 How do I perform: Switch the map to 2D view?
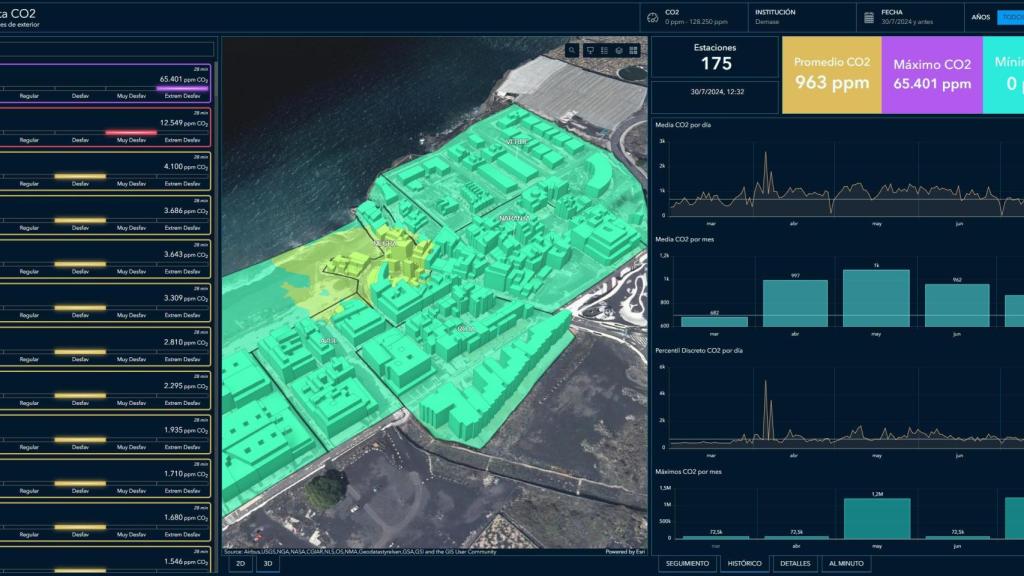tap(239, 563)
